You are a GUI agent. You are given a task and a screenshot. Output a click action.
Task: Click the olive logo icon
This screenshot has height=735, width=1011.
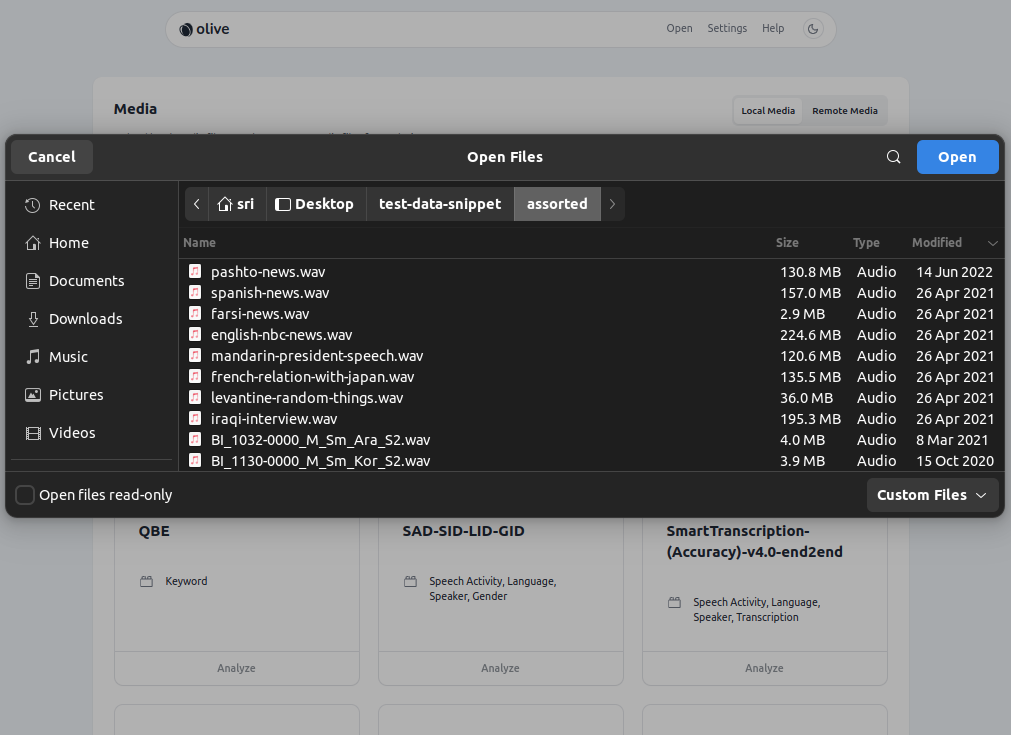click(186, 29)
